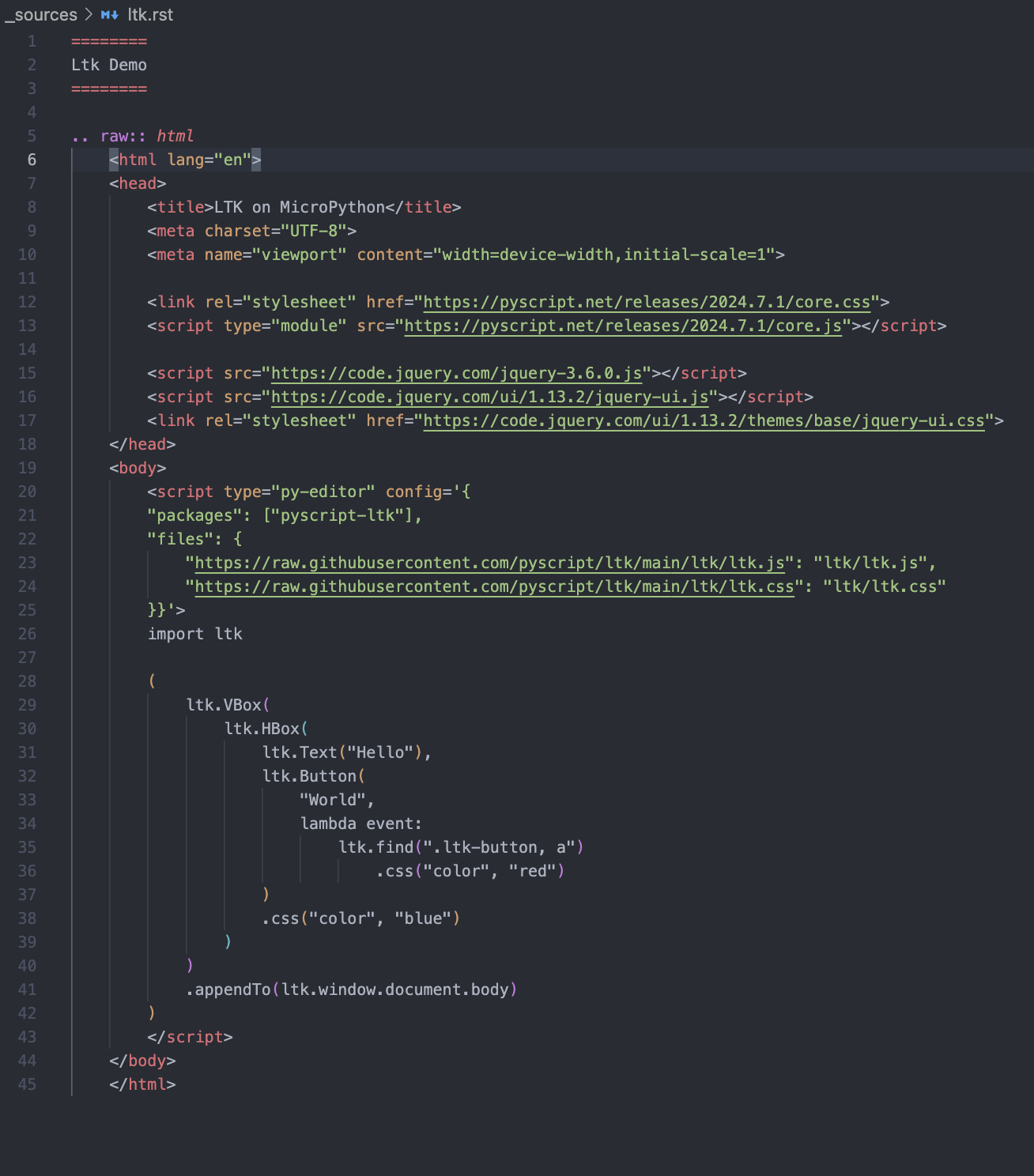Follow the jquery-ui.js script link
The height and width of the screenshot is (1176, 1034).
click(x=489, y=397)
